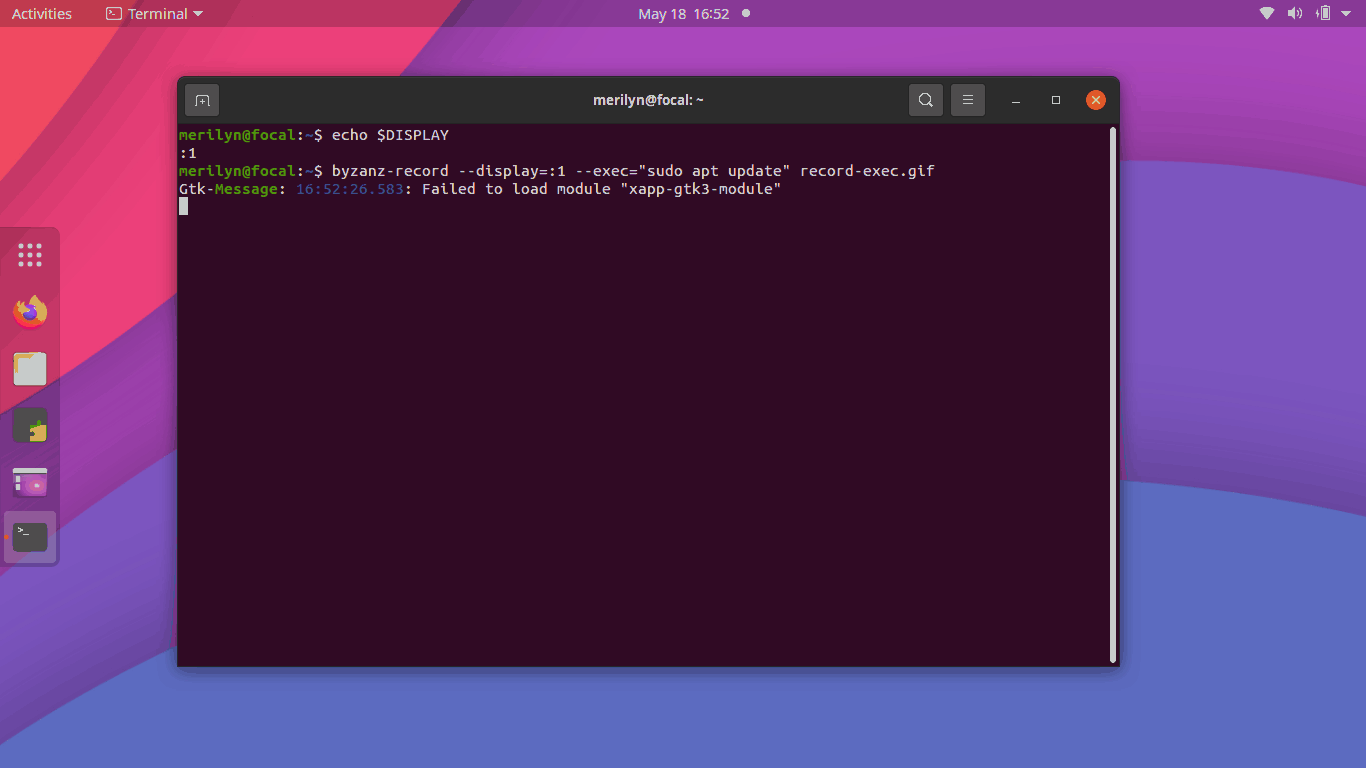Launch Firefox from the dock
The image size is (1366, 768).
click(x=29, y=311)
